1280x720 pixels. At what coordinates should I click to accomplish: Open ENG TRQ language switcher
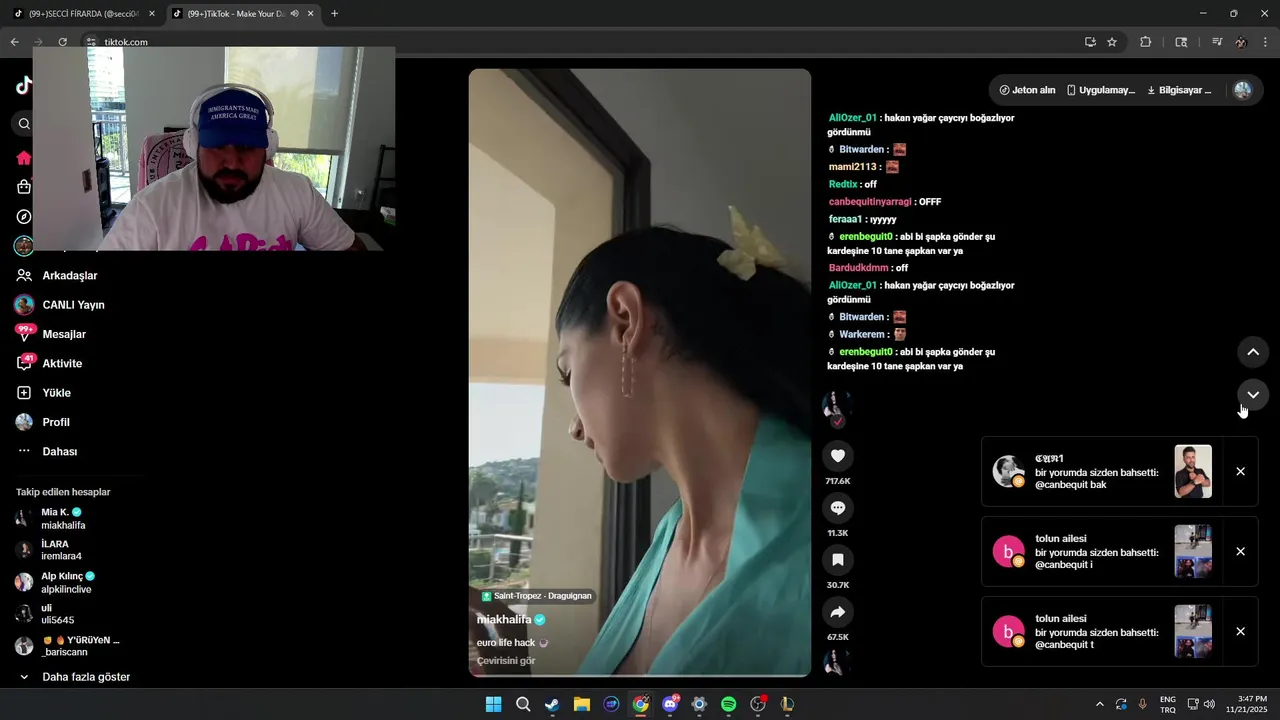[1168, 704]
